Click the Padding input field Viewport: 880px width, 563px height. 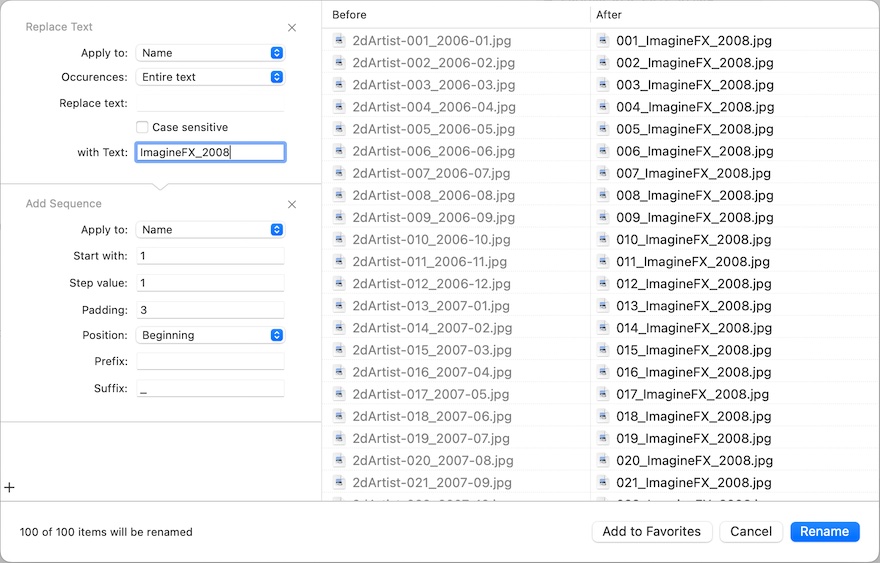pos(210,310)
